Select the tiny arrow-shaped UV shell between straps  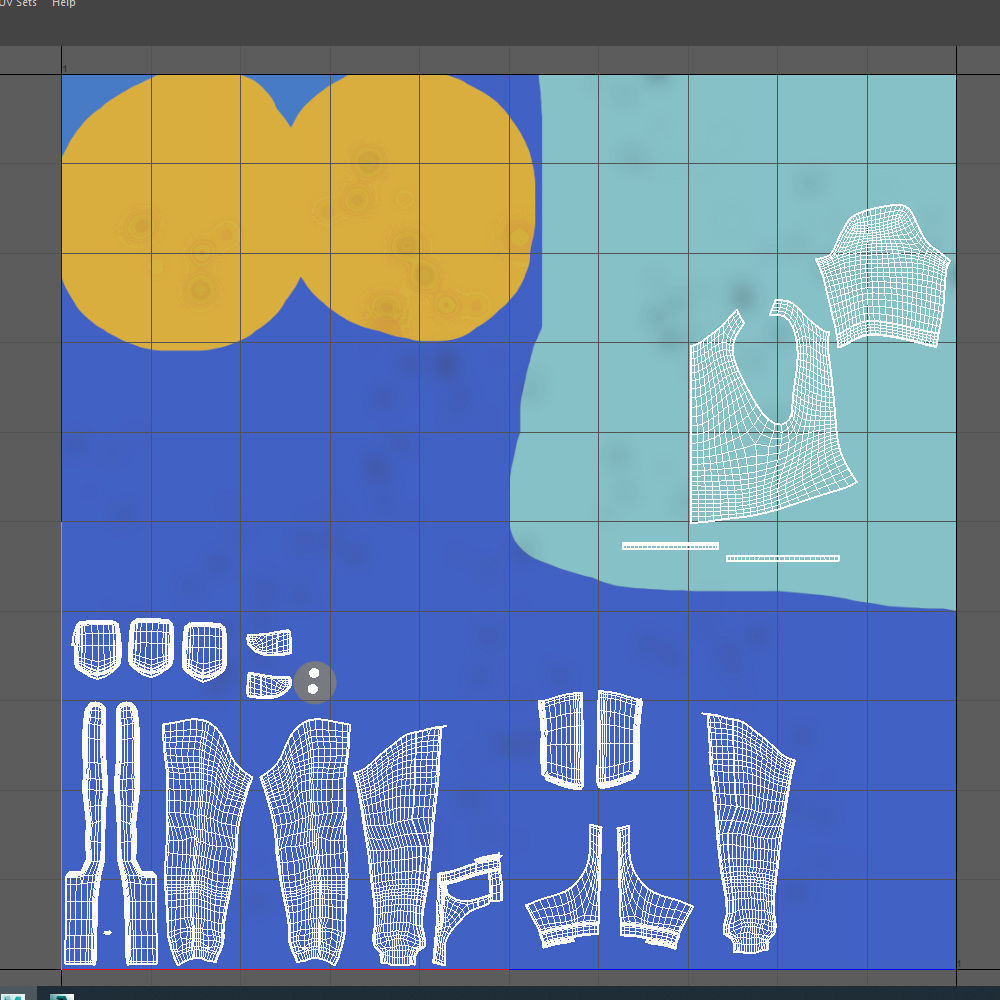click(x=107, y=932)
